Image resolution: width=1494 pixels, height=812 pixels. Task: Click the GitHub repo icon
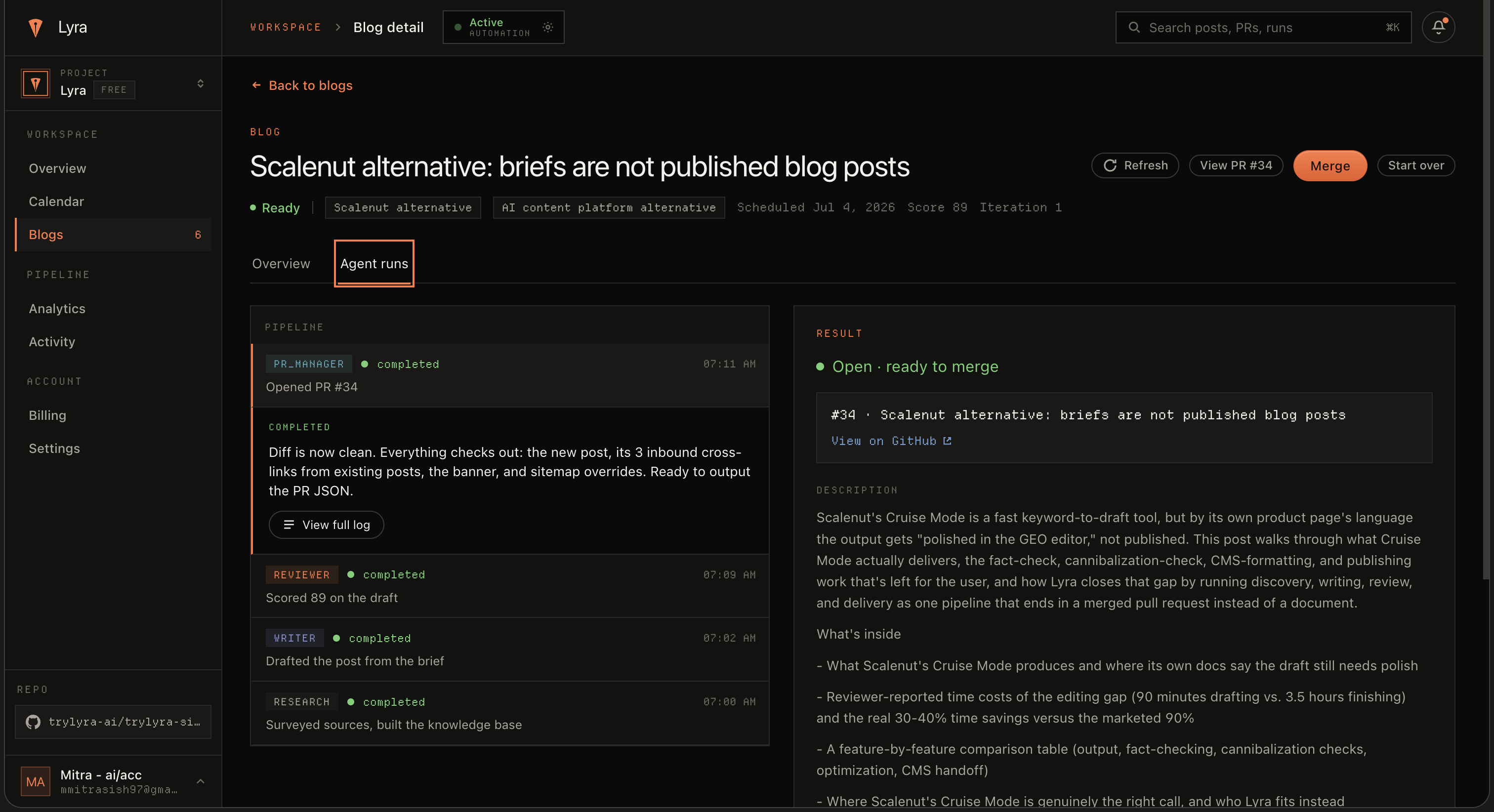[x=33, y=722]
